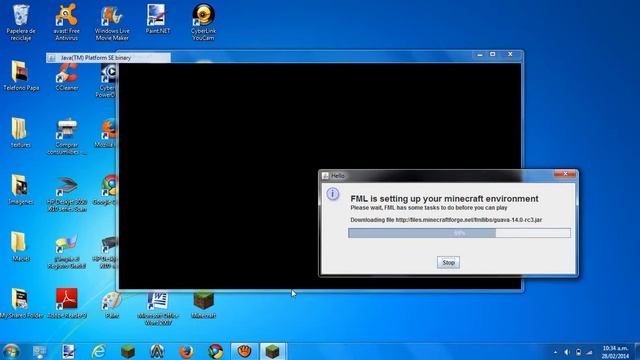Viewport: 640px width, 360px height.
Task: Minimize the Java Platform SE binary window
Action: click(480, 54)
